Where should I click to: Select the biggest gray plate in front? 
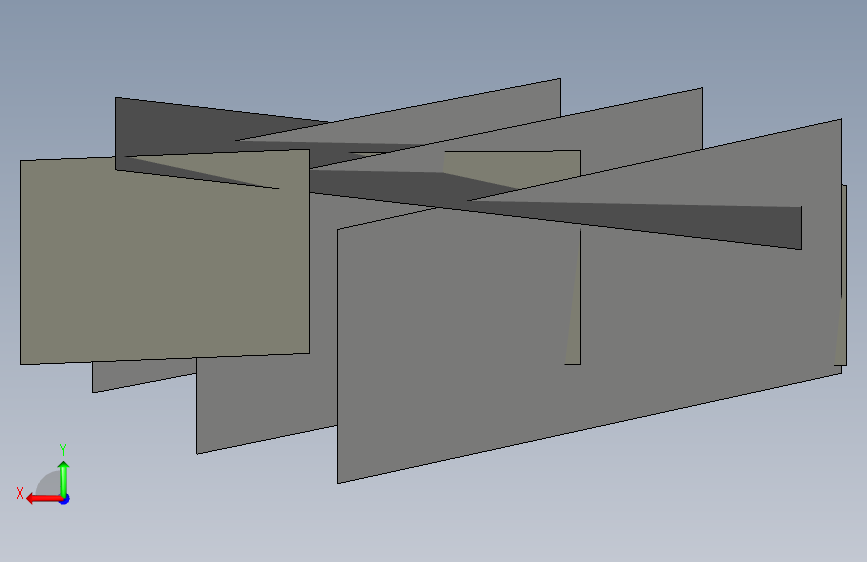[x=589, y=301]
